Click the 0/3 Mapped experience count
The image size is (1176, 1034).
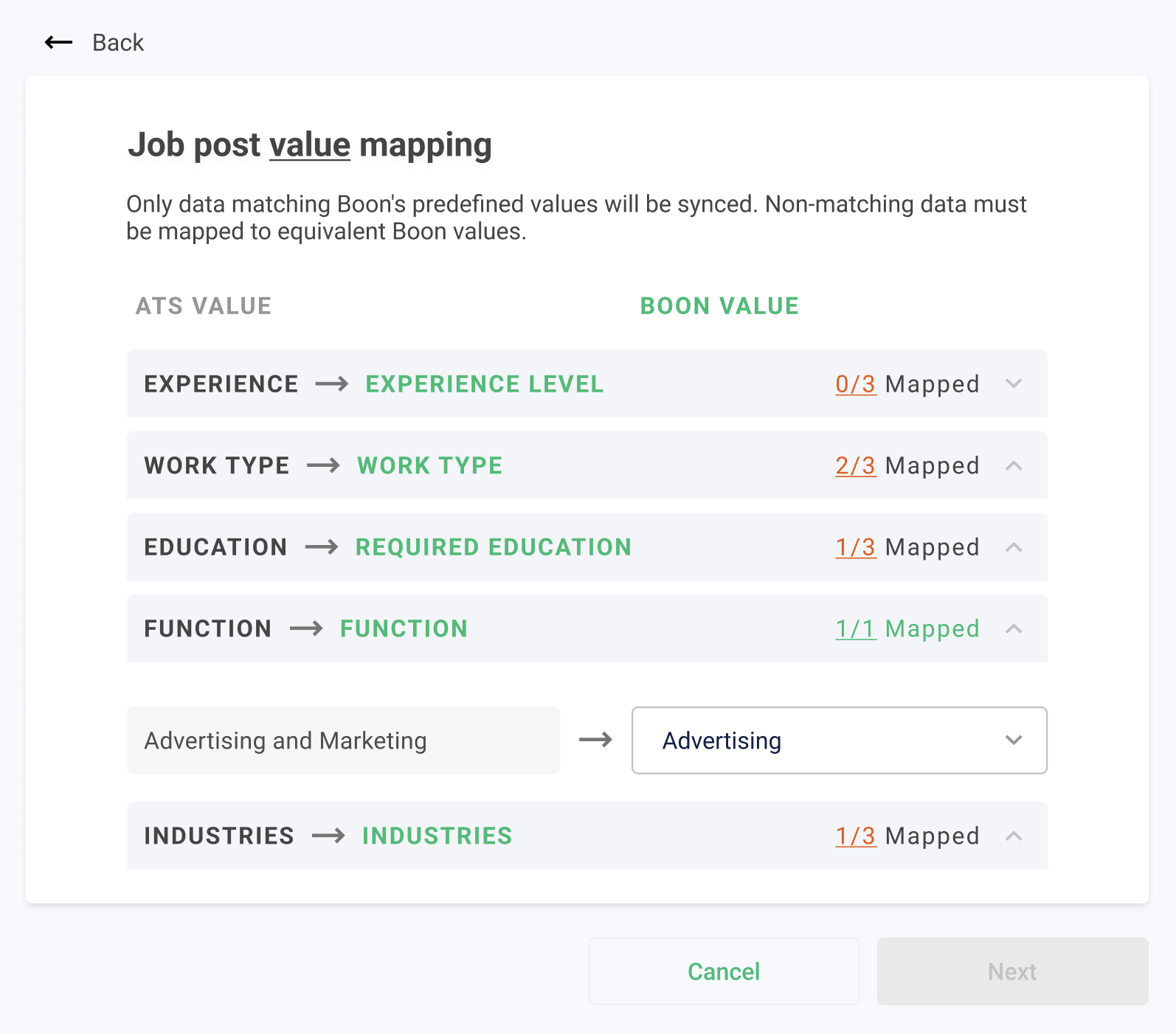[907, 384]
